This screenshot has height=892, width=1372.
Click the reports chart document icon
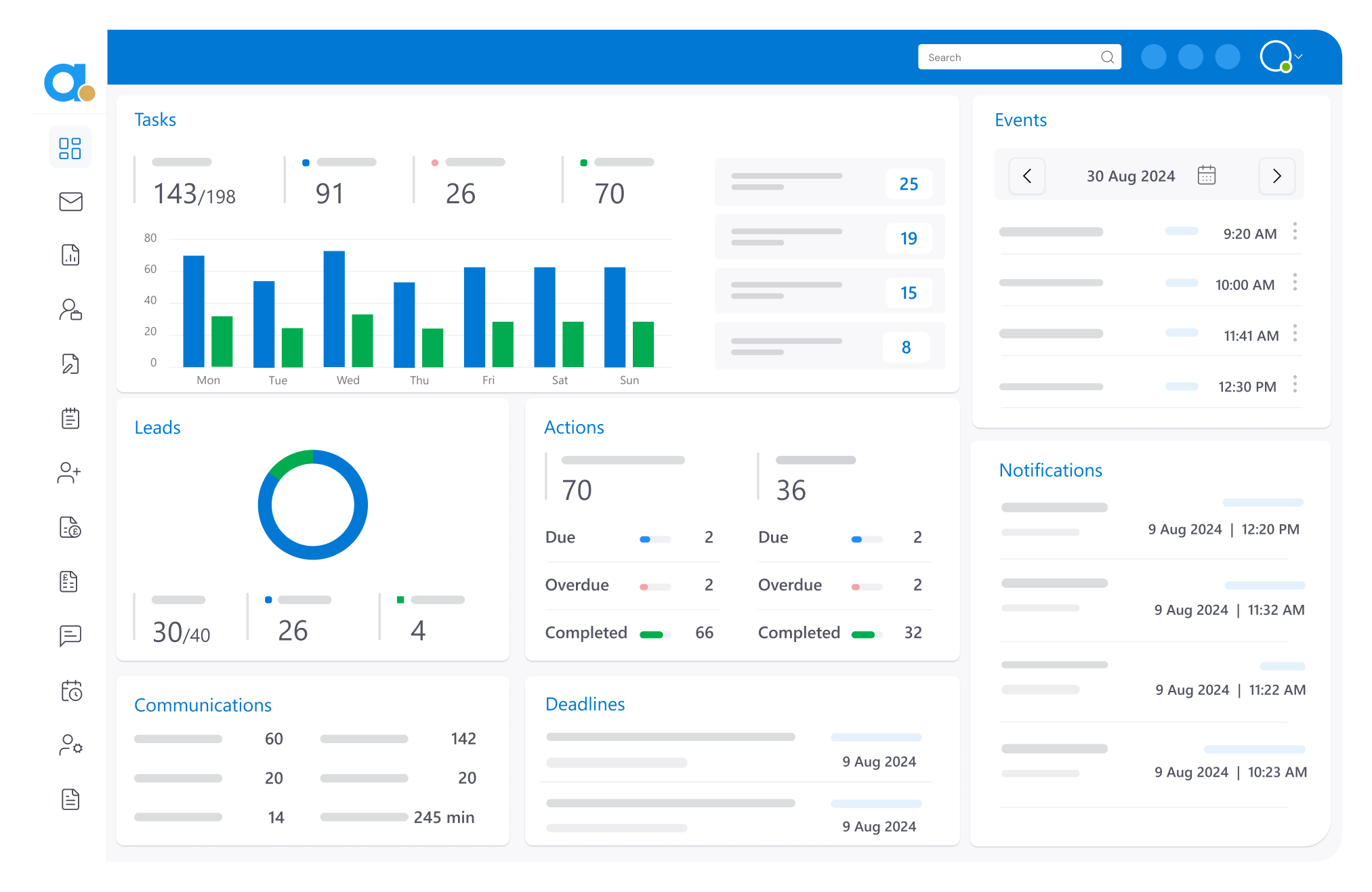(70, 255)
